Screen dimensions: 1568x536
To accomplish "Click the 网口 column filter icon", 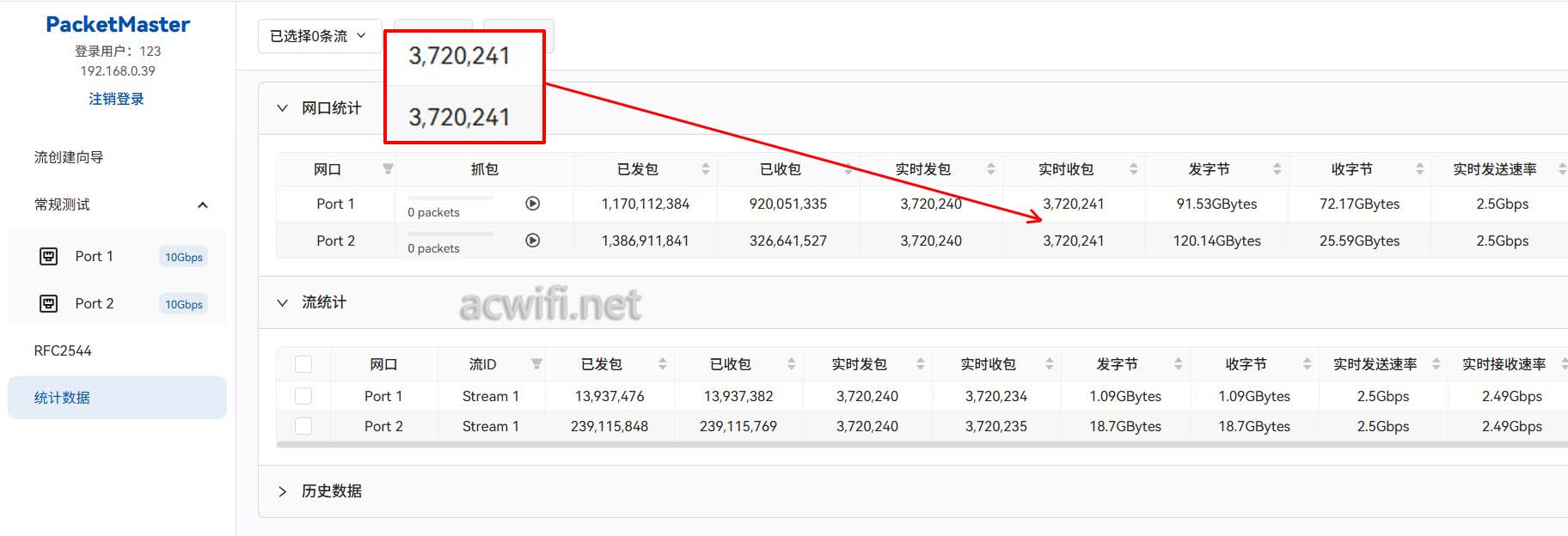I will click(x=389, y=169).
